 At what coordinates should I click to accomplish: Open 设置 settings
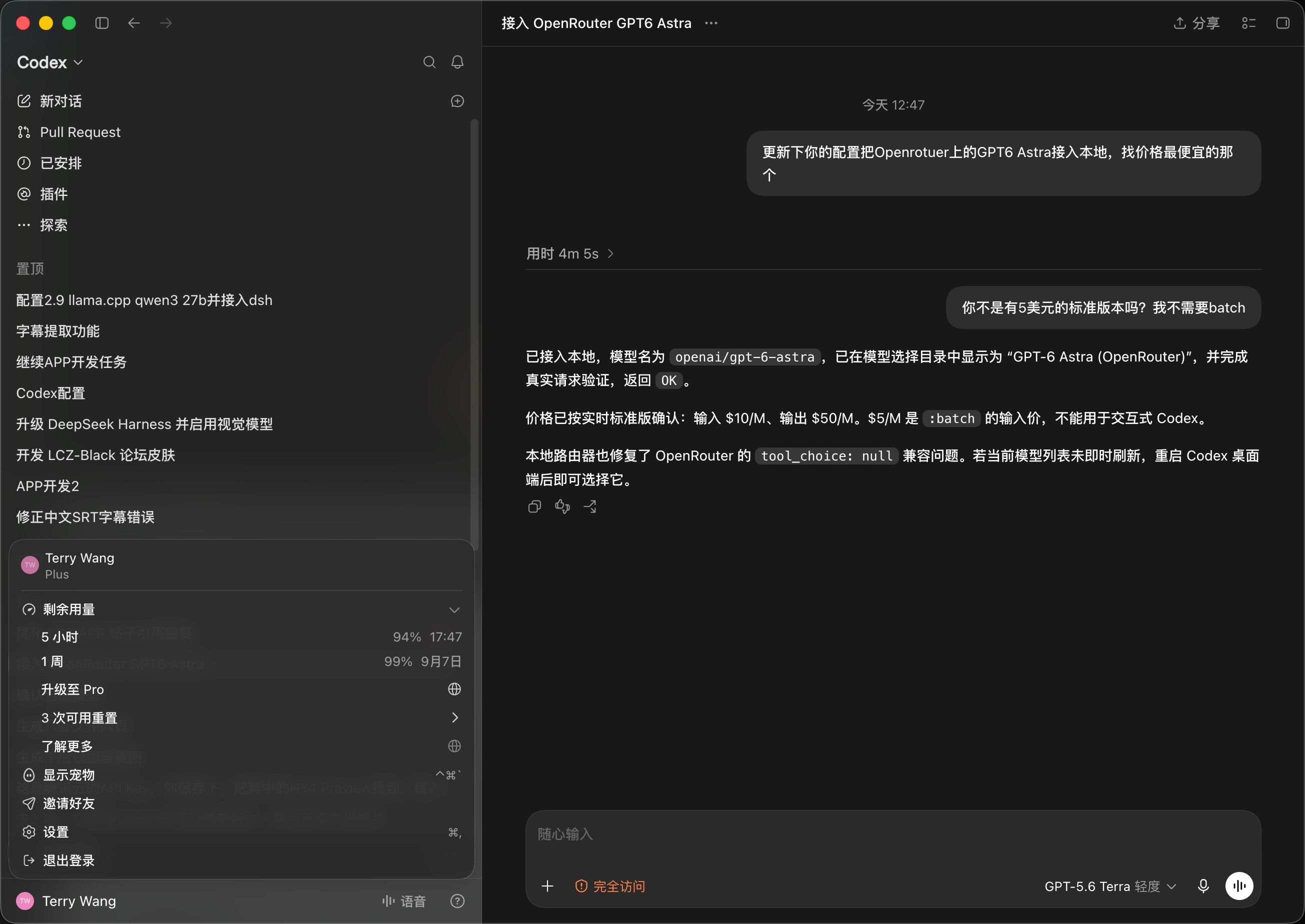pos(241,832)
